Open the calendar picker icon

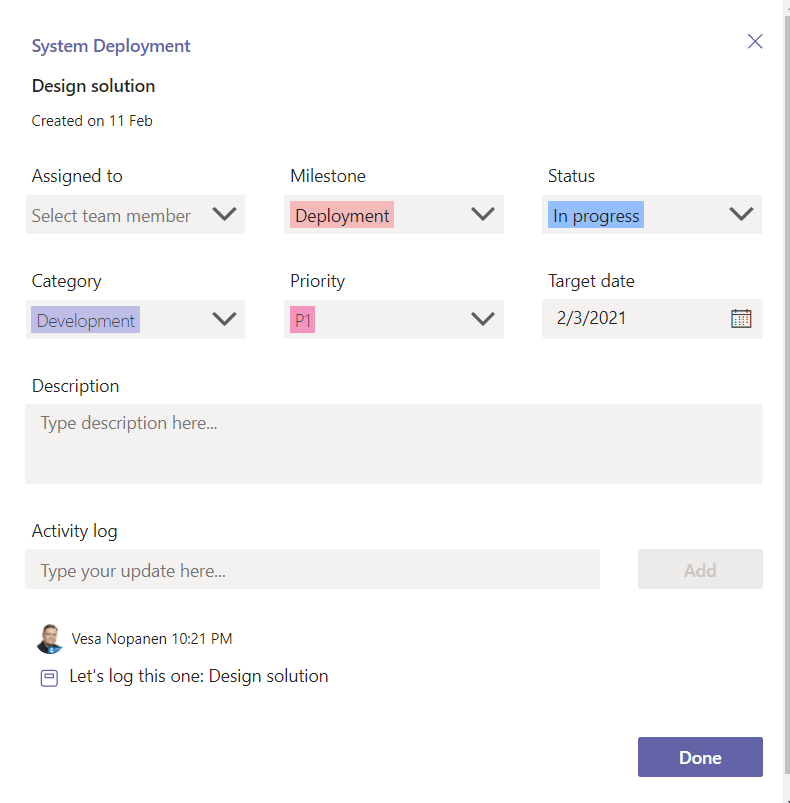point(741,319)
